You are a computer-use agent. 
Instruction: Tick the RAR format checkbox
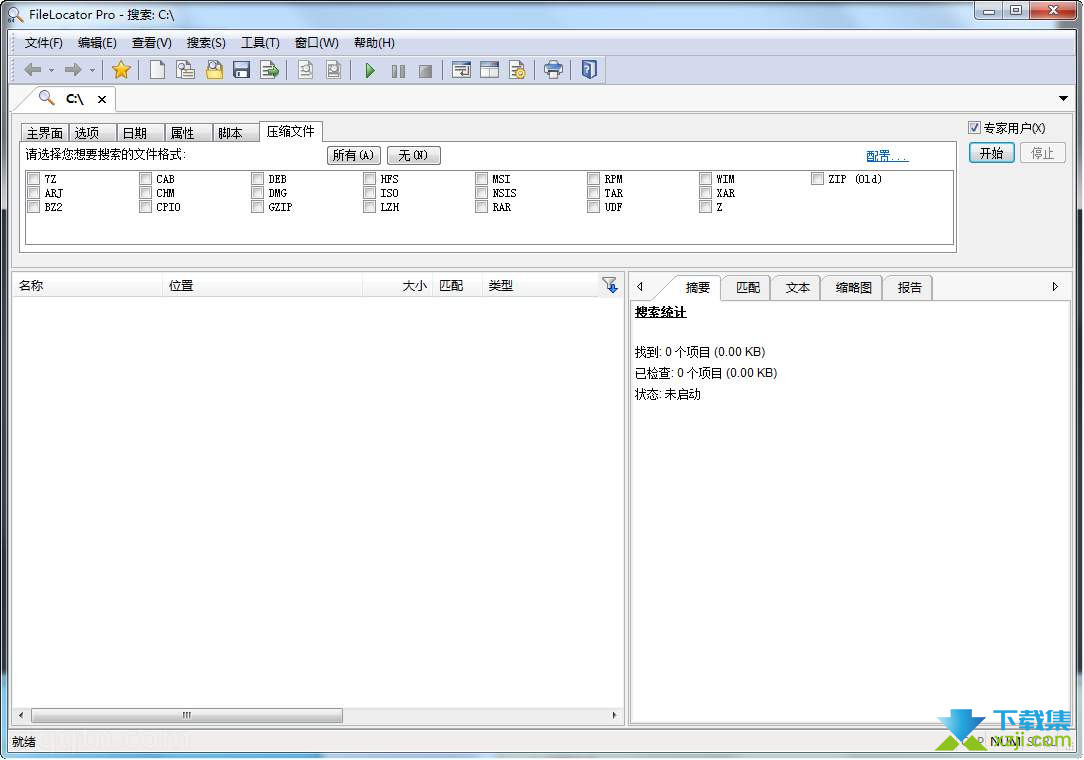point(481,207)
